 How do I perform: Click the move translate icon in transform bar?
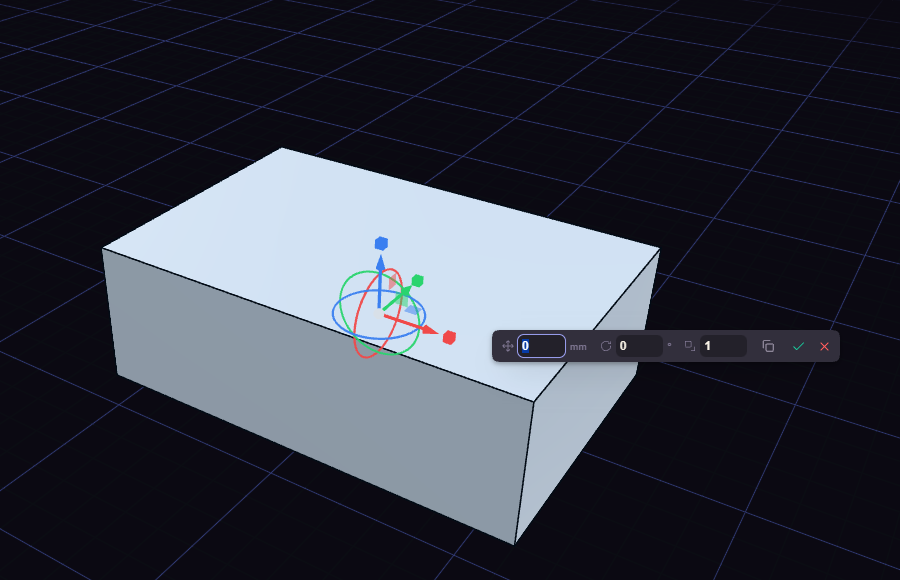tap(507, 346)
